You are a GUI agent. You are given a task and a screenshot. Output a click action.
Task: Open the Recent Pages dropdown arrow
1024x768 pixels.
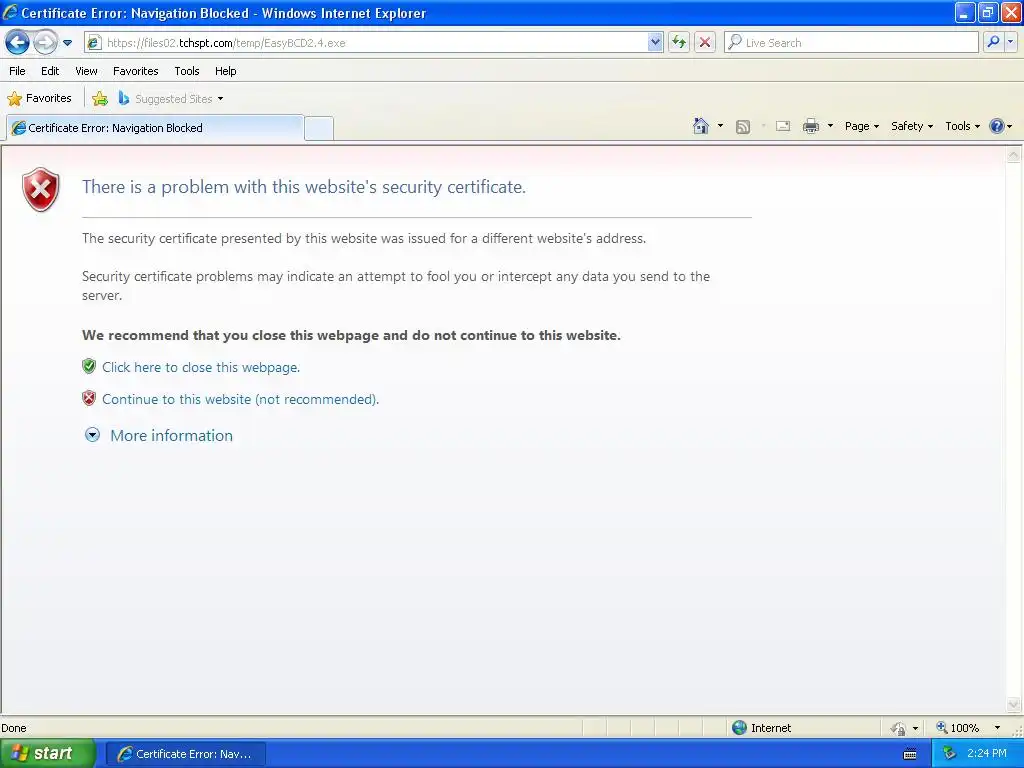(x=67, y=43)
